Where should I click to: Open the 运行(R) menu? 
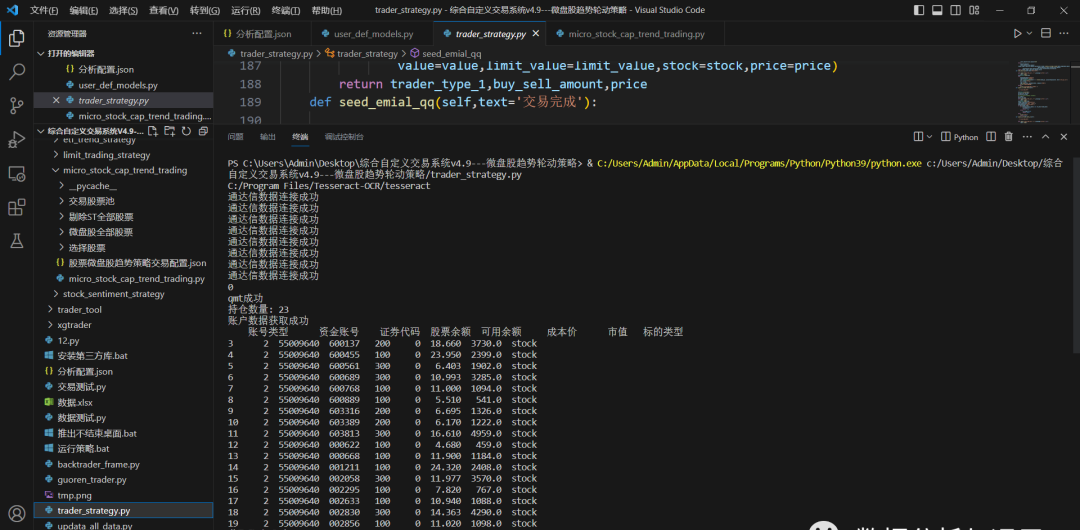[x=246, y=10]
